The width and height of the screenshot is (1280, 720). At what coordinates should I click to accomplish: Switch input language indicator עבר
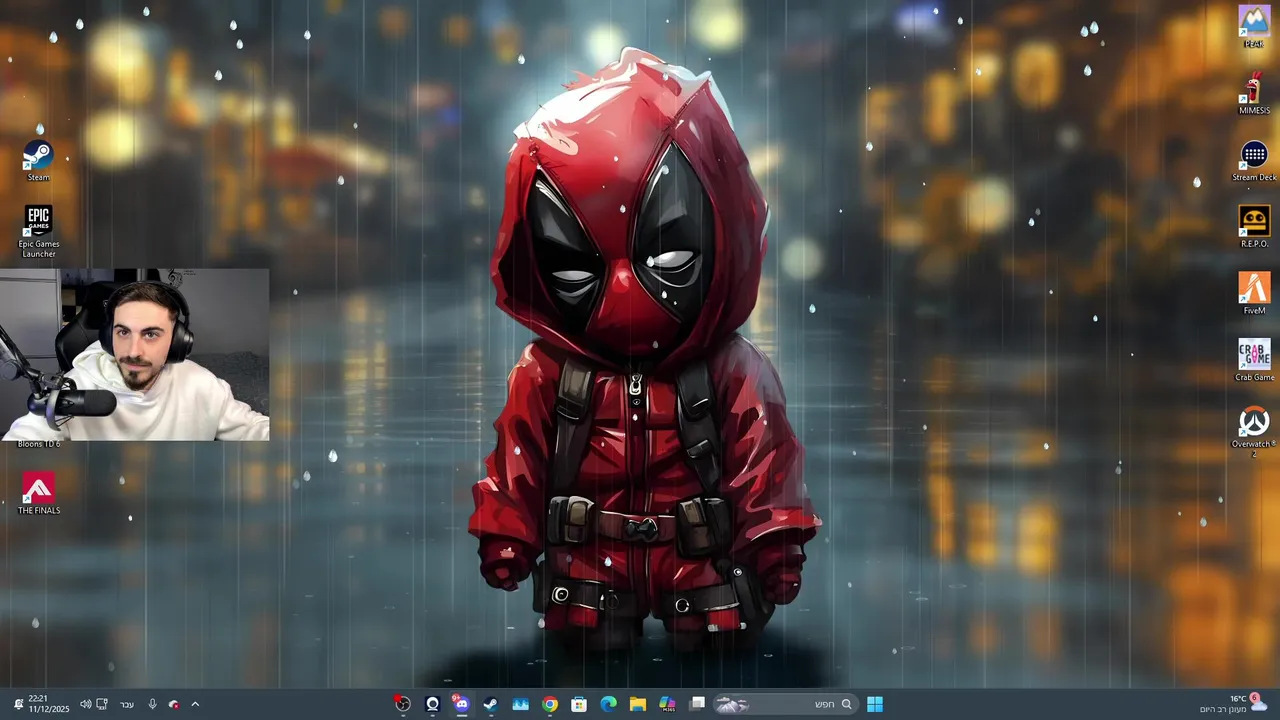(127, 704)
